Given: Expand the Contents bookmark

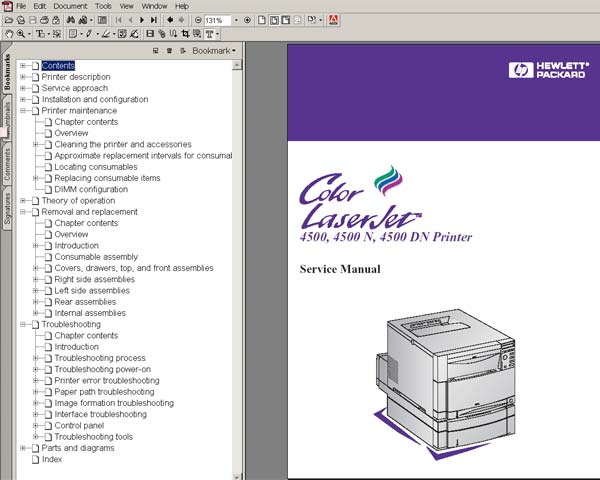Looking at the screenshot, I should [23, 65].
